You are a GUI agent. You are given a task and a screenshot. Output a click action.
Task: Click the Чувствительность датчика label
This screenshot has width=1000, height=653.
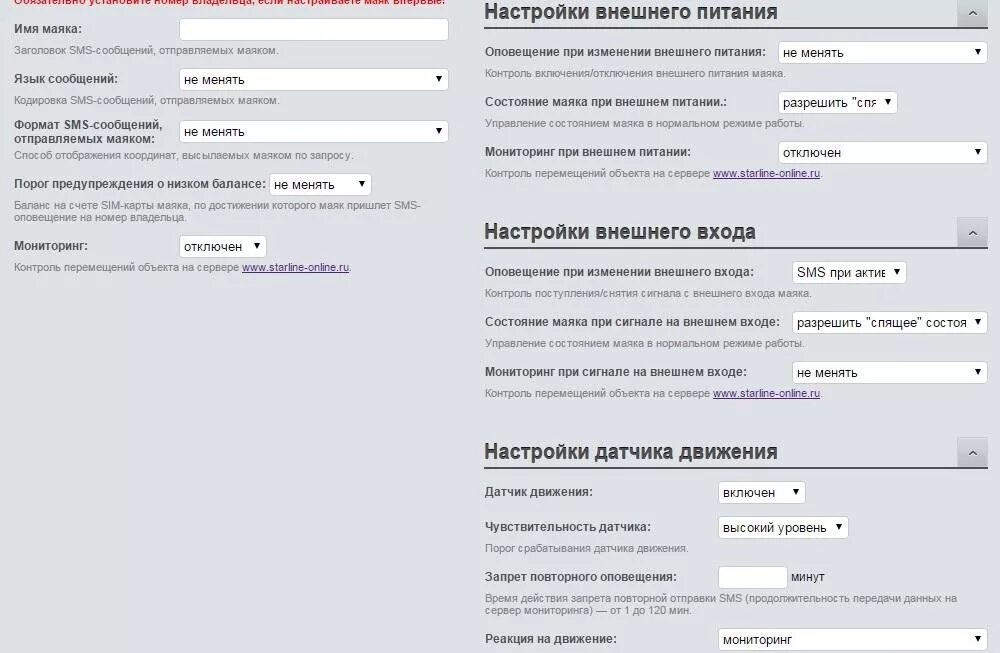568,527
